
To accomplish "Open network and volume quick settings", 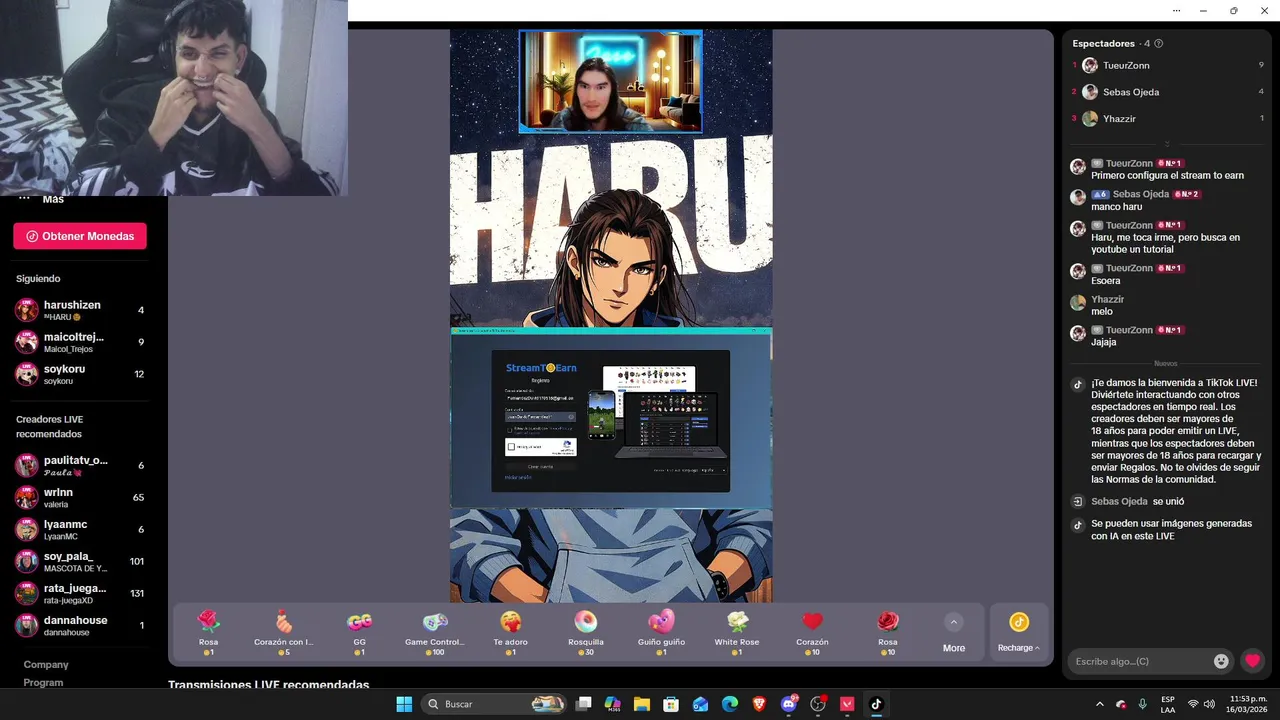I will pos(1203,704).
